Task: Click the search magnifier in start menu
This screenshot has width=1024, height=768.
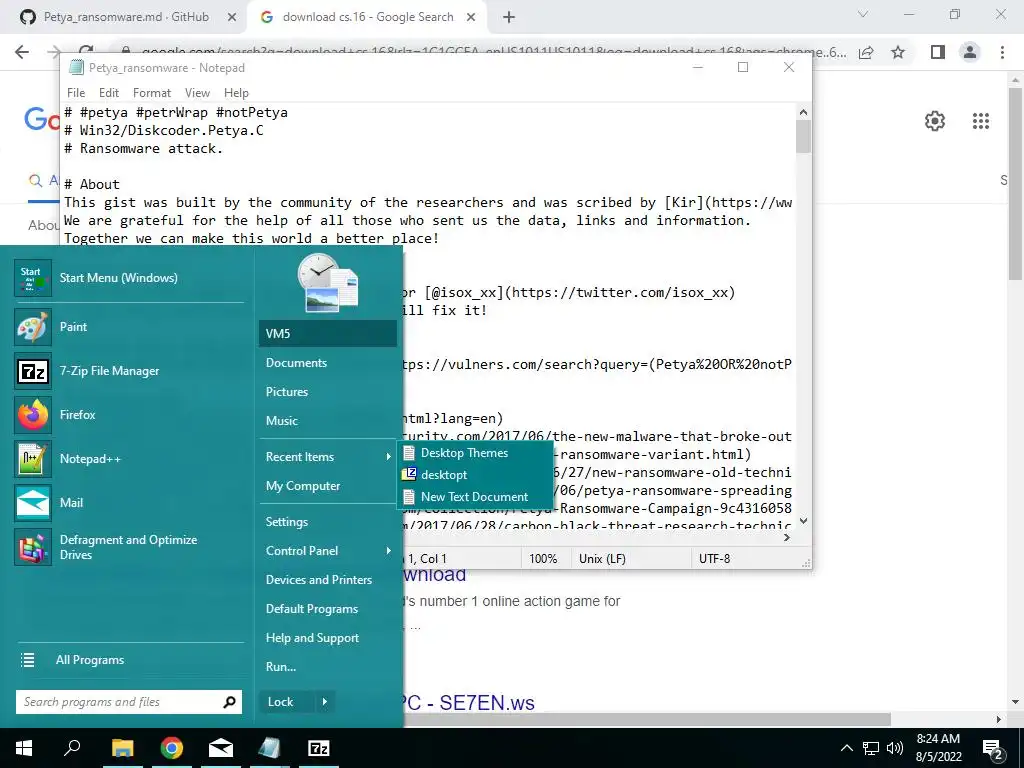Action: pyautogui.click(x=229, y=702)
